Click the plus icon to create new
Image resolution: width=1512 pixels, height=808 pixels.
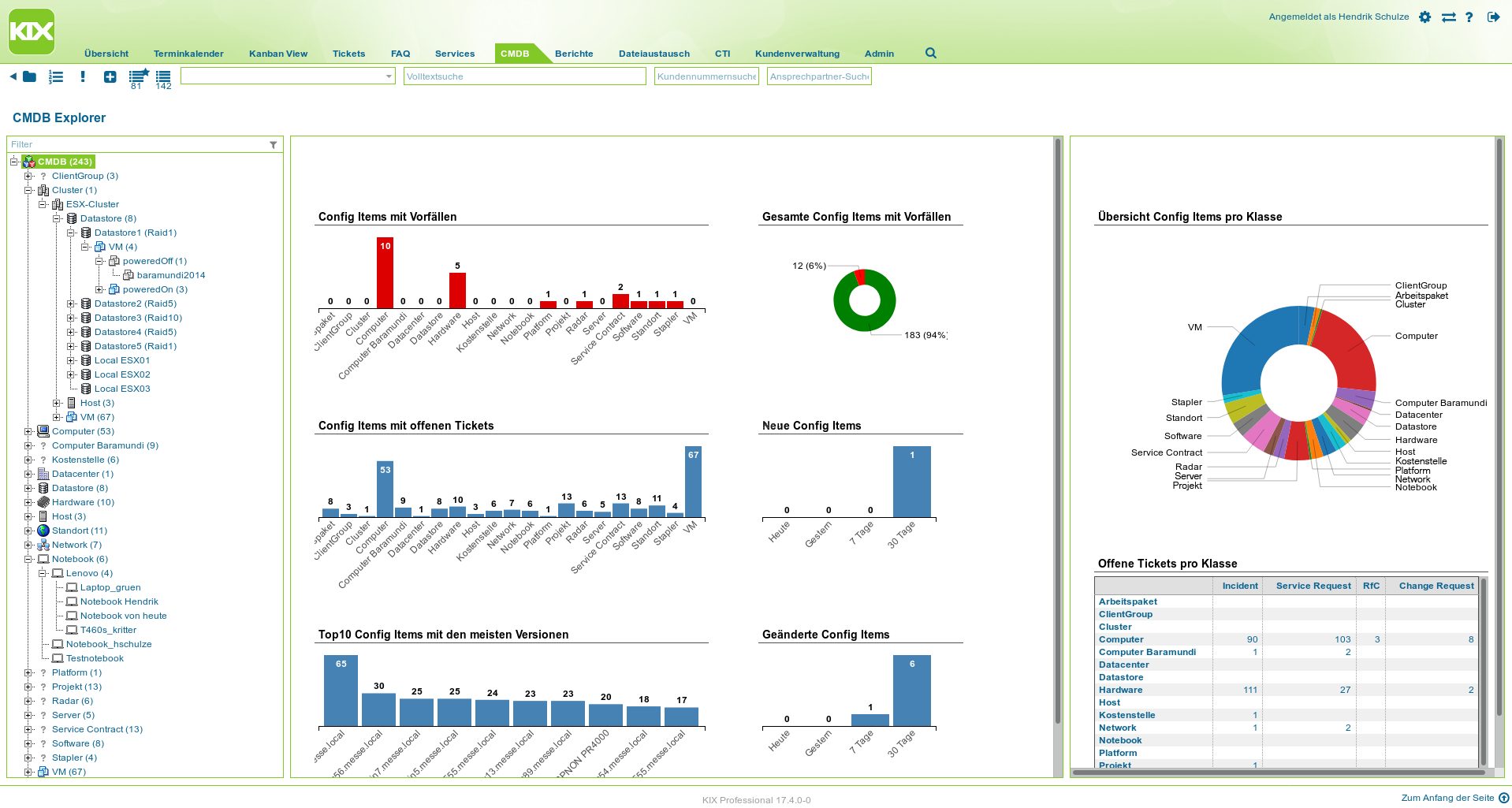tap(110, 76)
